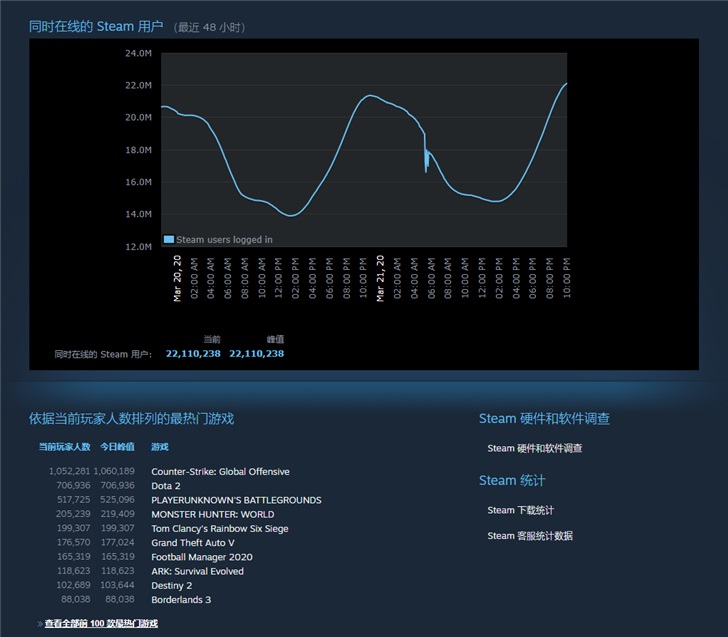Click the Mar 20, 20 axis marker
The height and width of the screenshot is (637, 728).
coord(177,278)
